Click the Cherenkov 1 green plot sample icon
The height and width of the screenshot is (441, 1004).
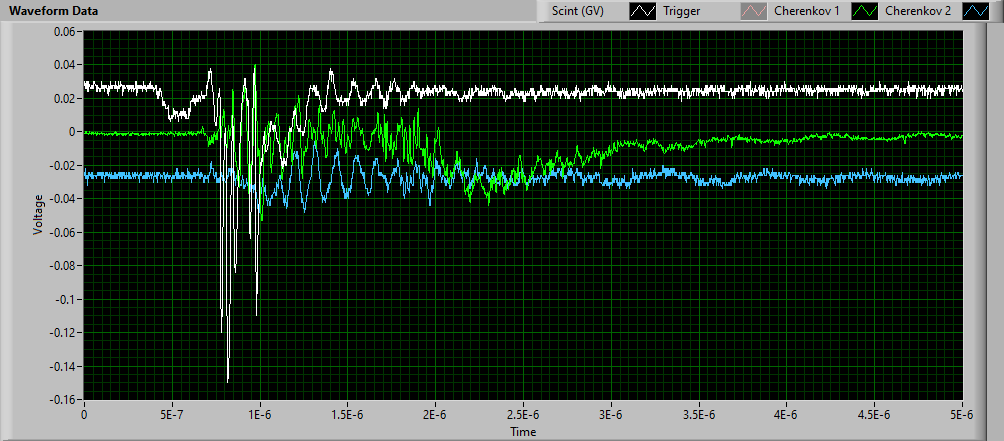(x=866, y=11)
